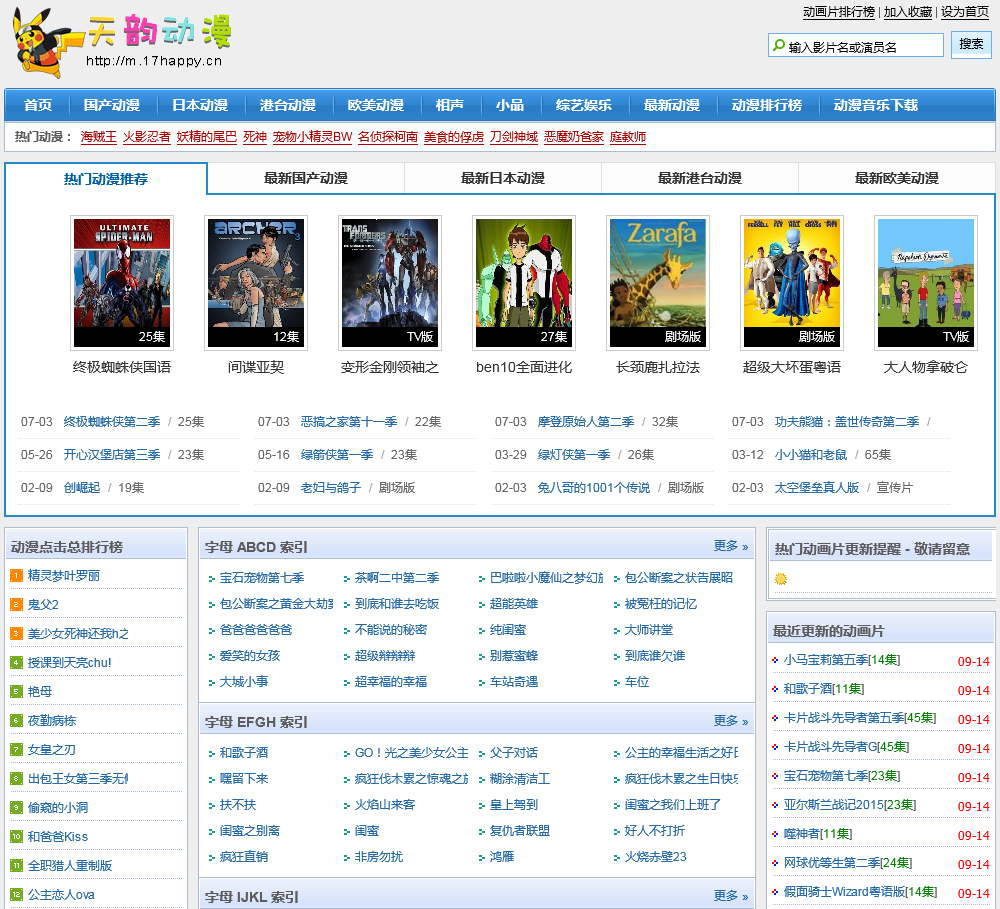Switch to the 最新港台动漫 tab

point(700,178)
